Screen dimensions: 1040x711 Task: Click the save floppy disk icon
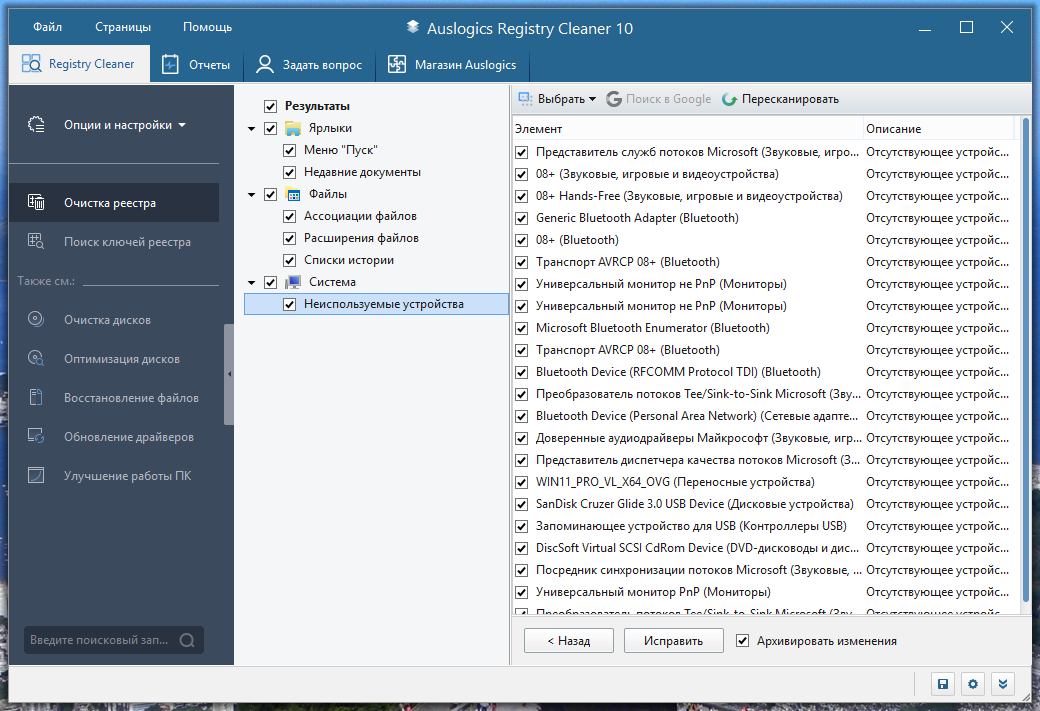pos(942,684)
